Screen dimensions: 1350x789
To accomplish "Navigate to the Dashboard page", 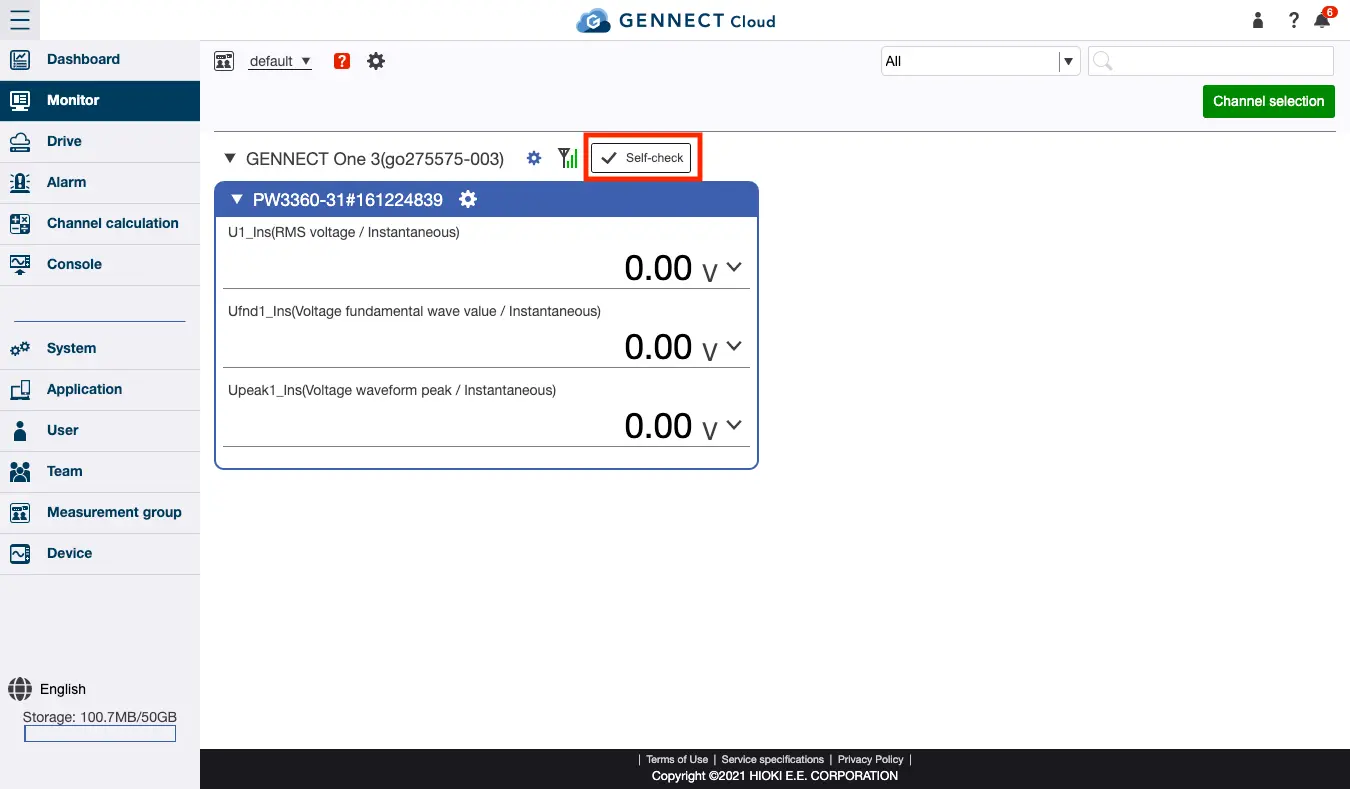I will (x=84, y=59).
